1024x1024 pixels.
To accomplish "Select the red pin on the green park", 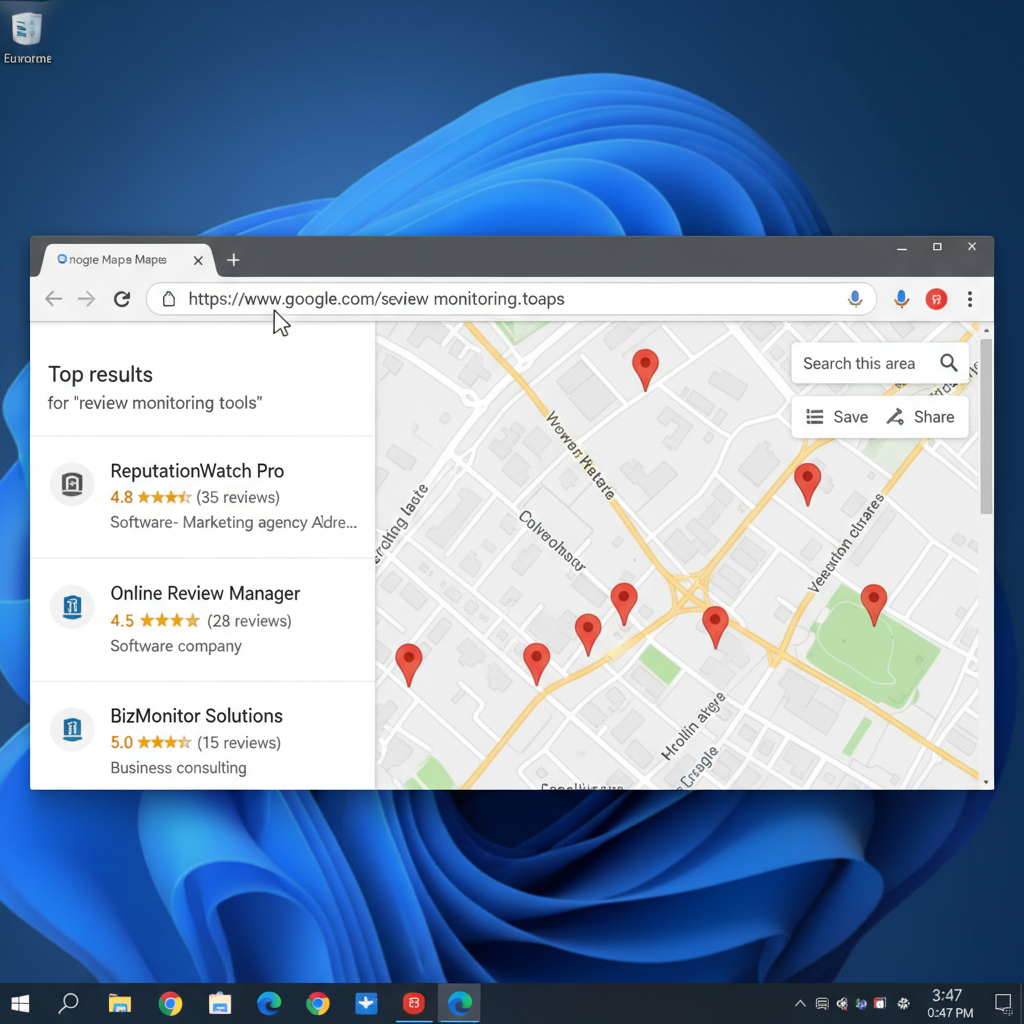I will 874,605.
